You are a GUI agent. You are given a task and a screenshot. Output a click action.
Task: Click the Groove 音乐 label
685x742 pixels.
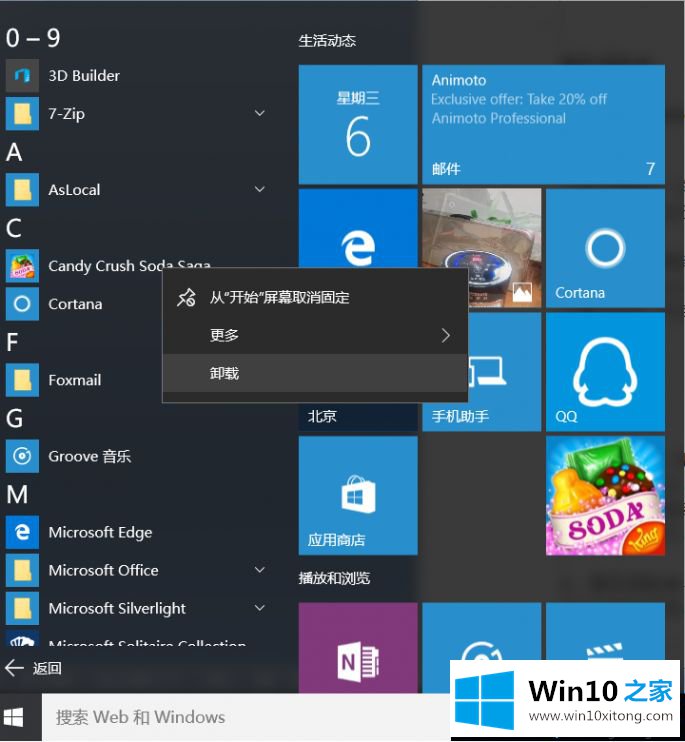pos(90,457)
